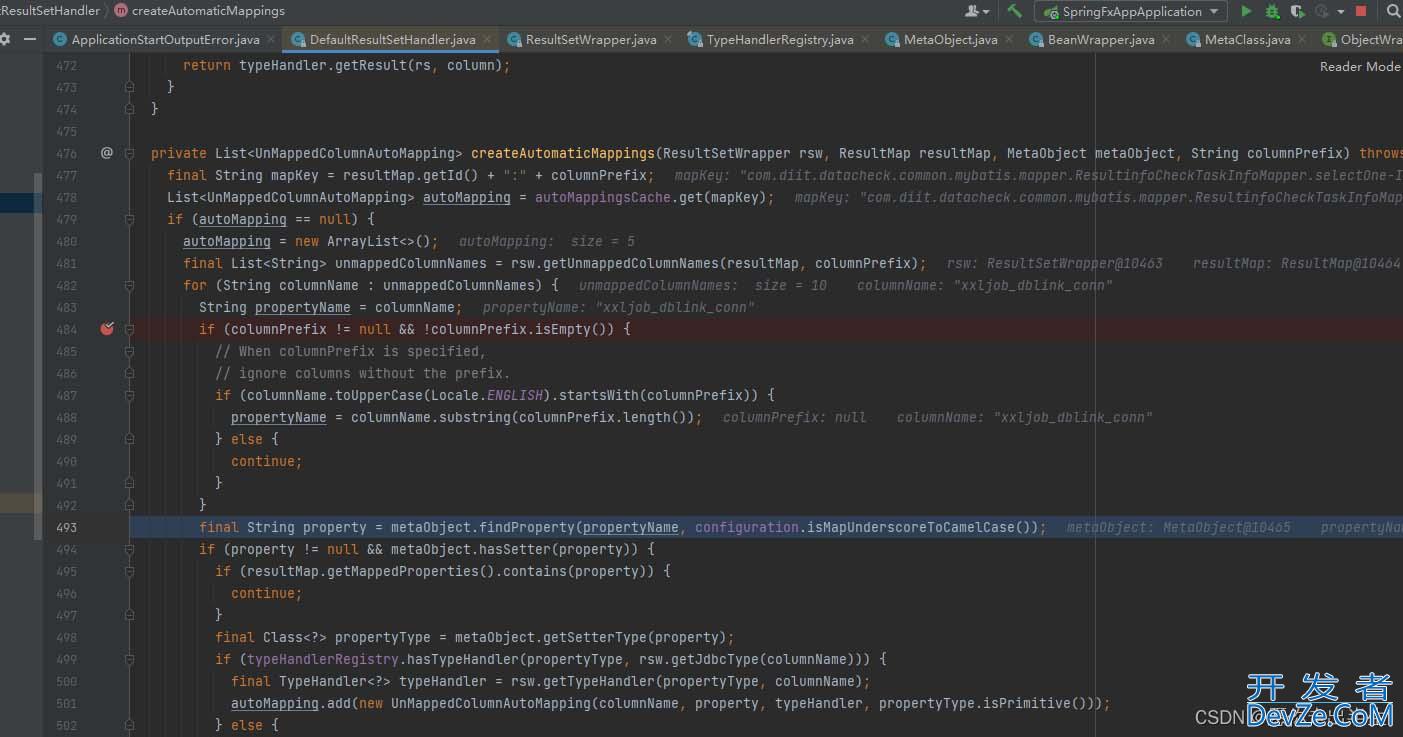Click 'findProperty' on line 493
Viewport: 1403px width, 737px height.
click(527, 527)
